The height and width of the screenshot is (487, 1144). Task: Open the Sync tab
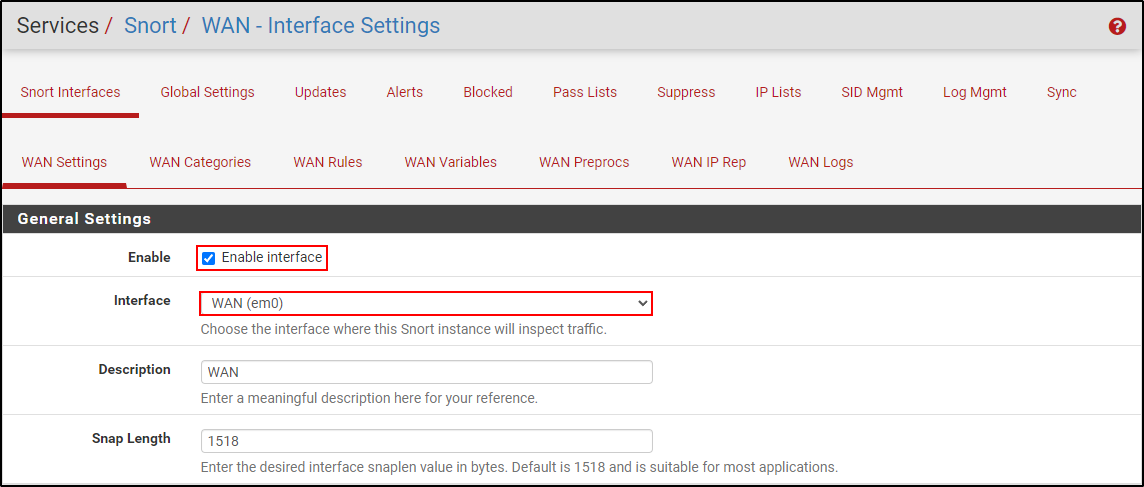[1062, 92]
